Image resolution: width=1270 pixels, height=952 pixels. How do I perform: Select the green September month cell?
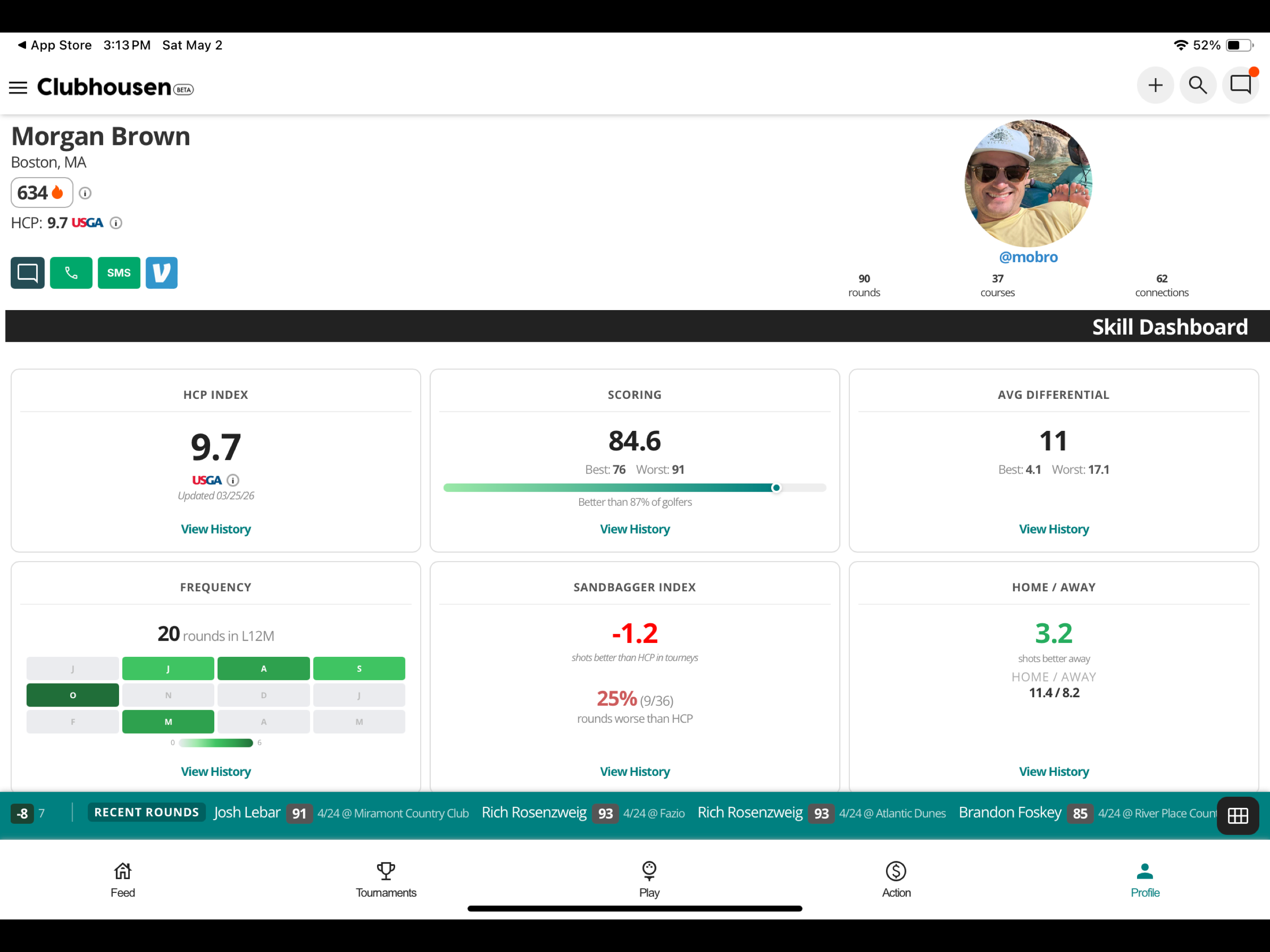click(359, 668)
